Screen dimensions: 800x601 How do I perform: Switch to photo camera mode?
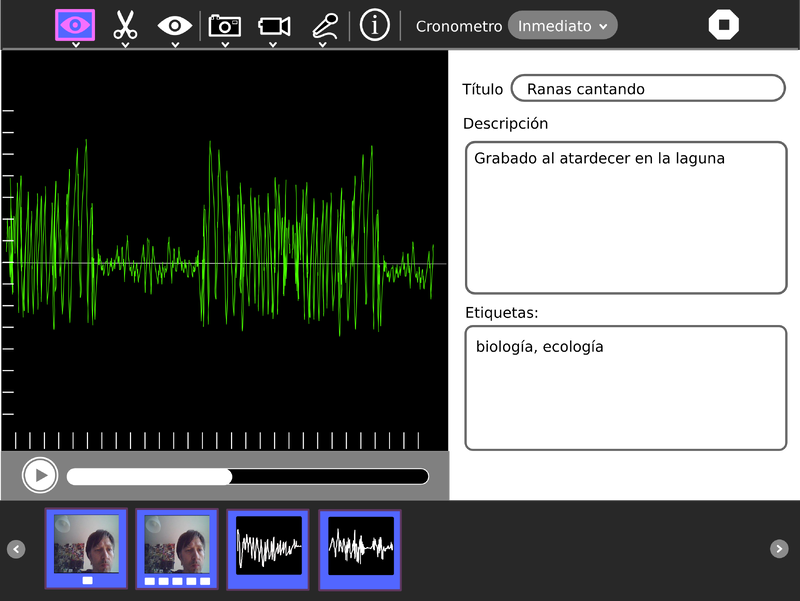(x=224, y=25)
